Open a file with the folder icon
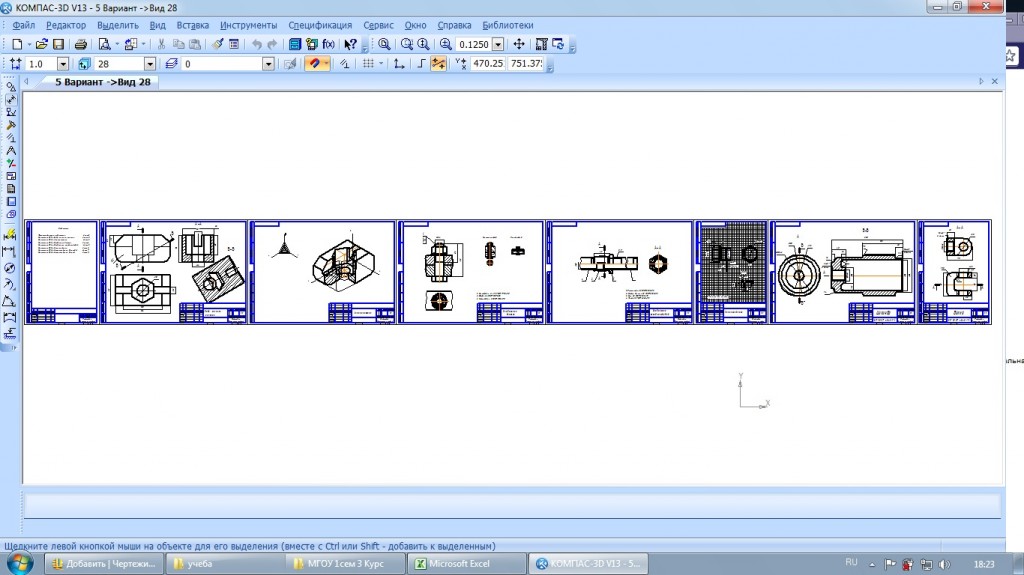The image size is (1024, 575). point(42,44)
